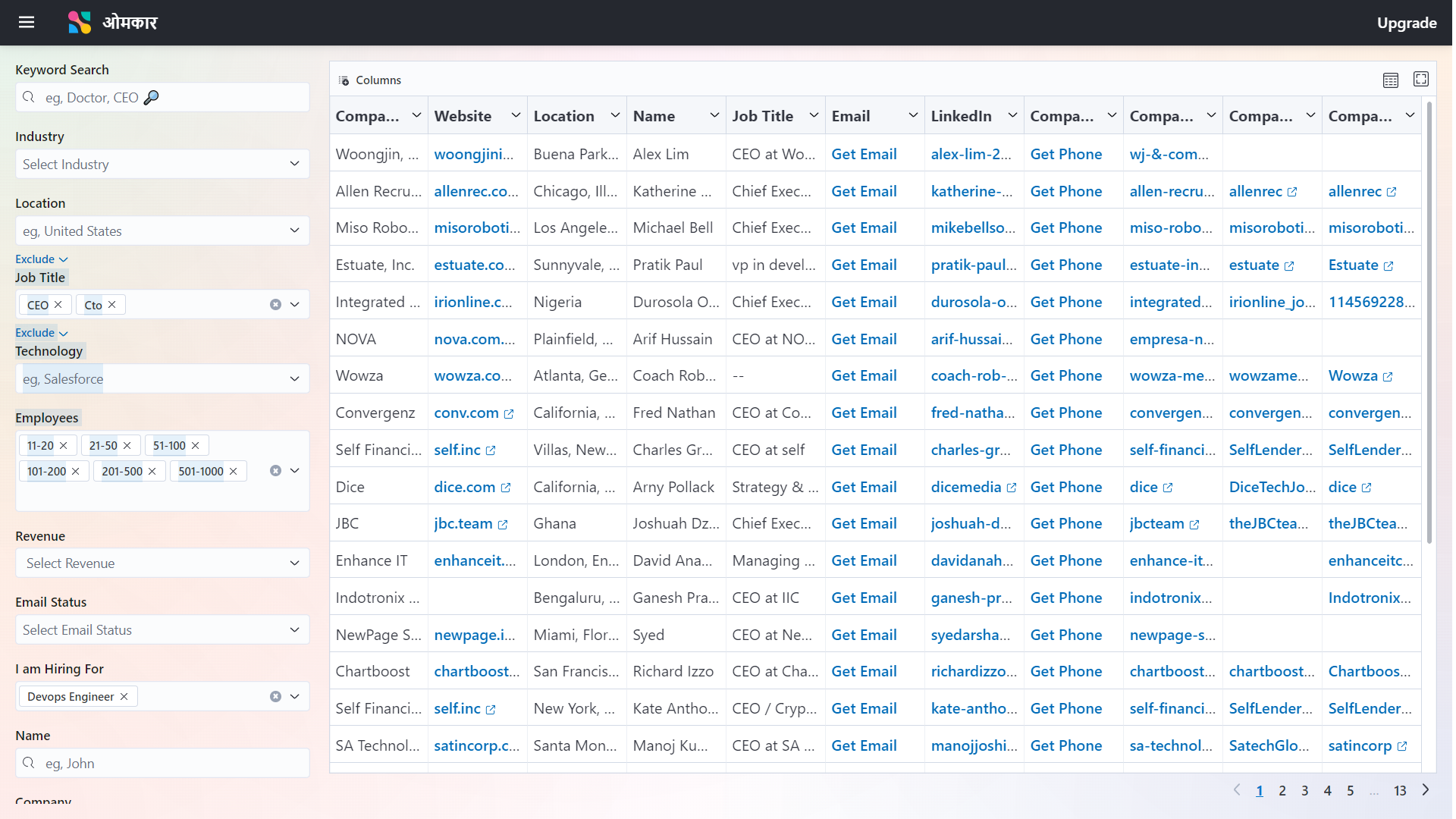
Task: Get Phone for Michael Bell
Action: (x=1065, y=228)
